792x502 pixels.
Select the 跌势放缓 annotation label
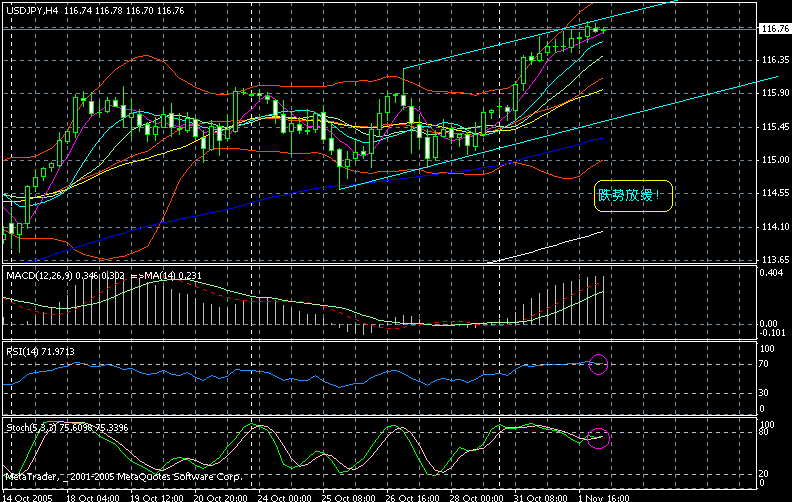[633, 195]
